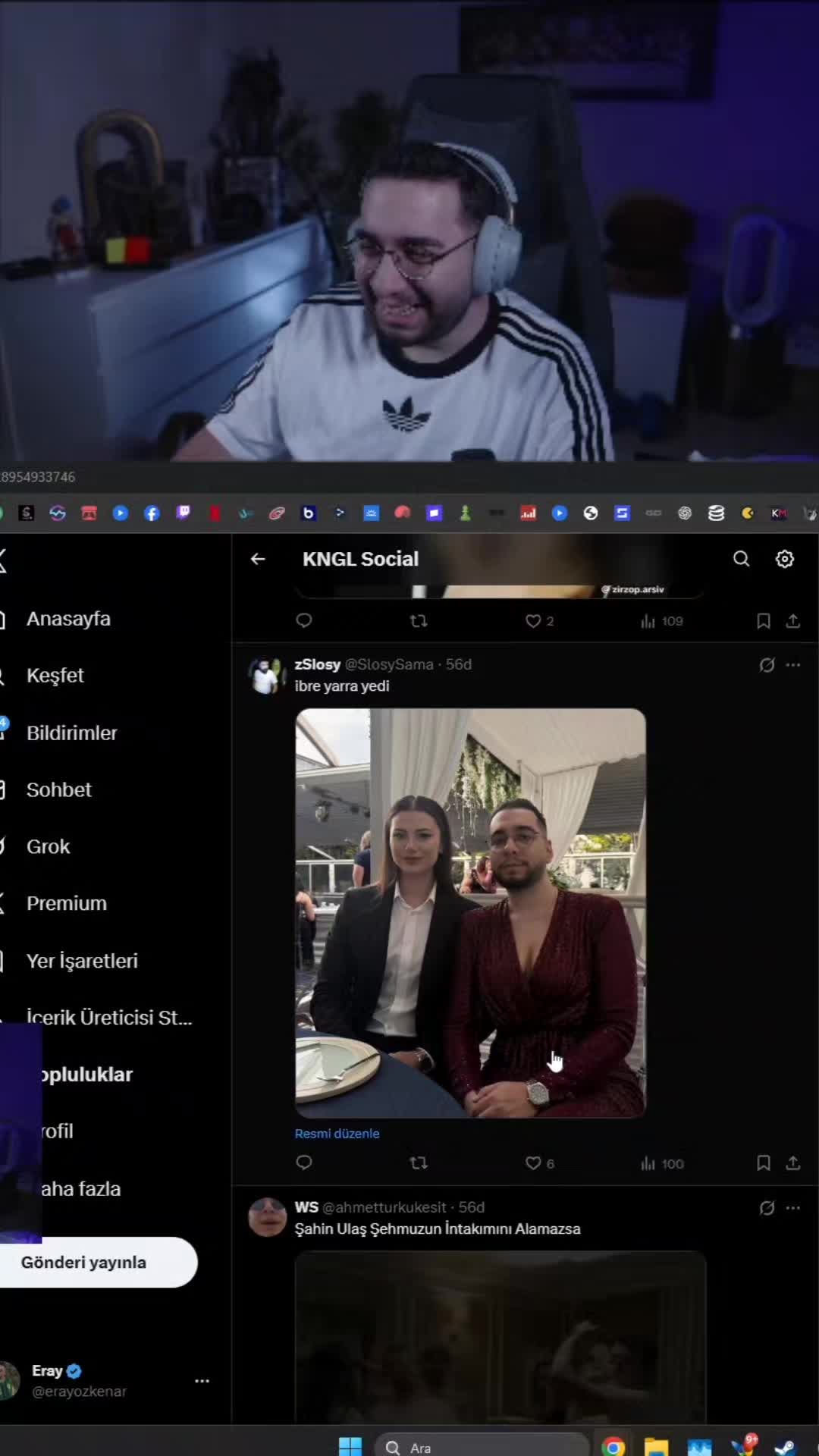Screen dimensions: 819x1456
Task: View analytics showing 109 views
Action: click(662, 621)
